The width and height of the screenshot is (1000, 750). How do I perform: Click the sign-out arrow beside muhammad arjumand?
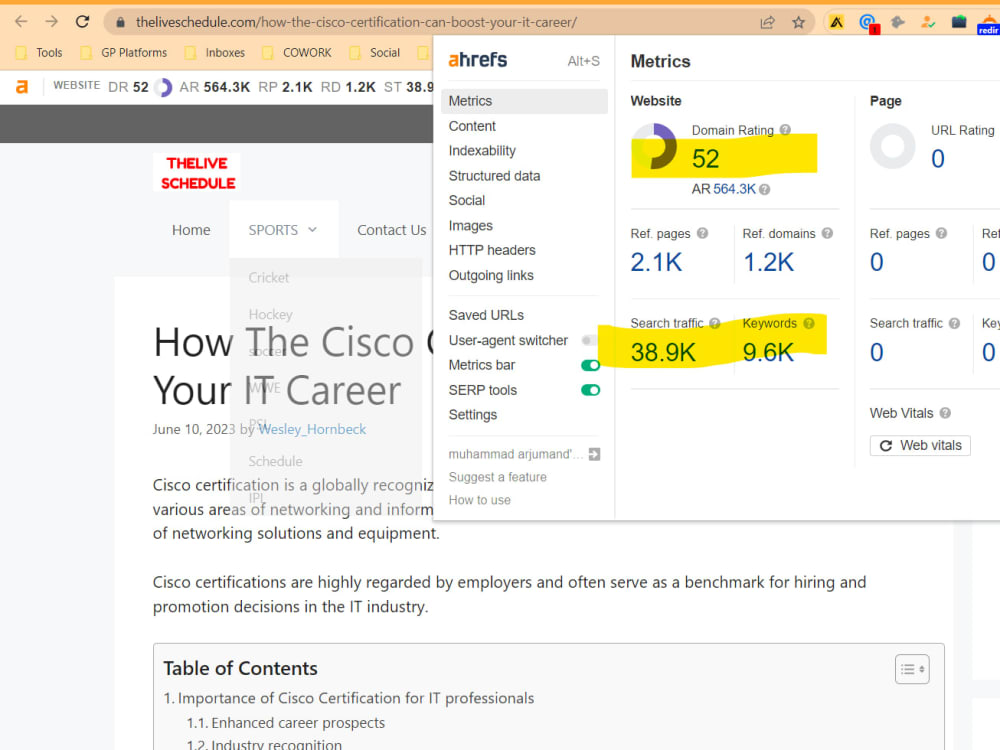pyautogui.click(x=594, y=454)
